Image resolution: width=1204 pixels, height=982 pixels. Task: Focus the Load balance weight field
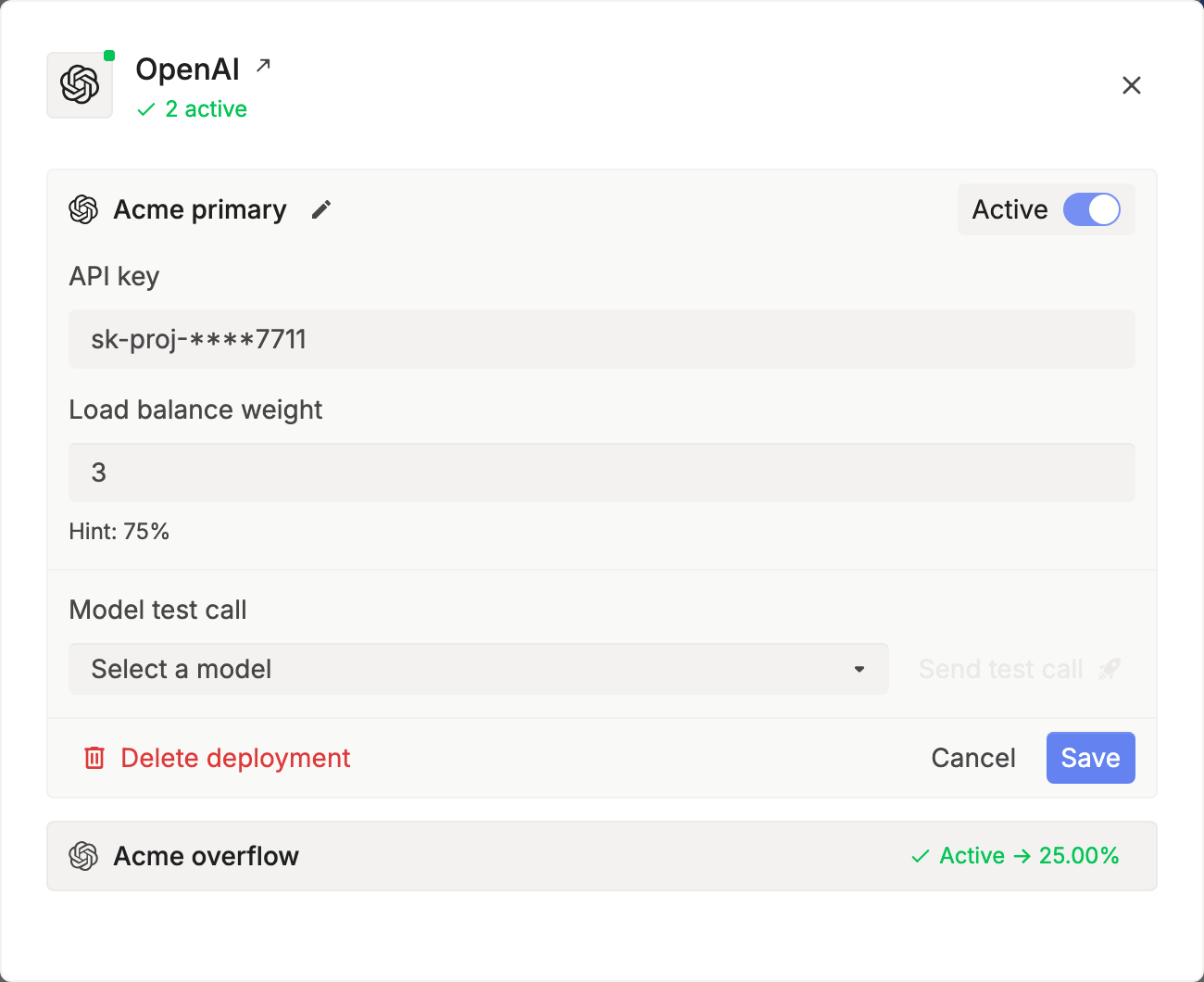[x=602, y=472]
